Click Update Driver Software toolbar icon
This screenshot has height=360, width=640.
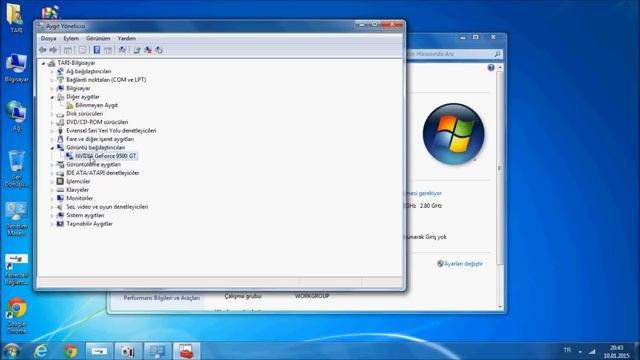click(x=137, y=50)
